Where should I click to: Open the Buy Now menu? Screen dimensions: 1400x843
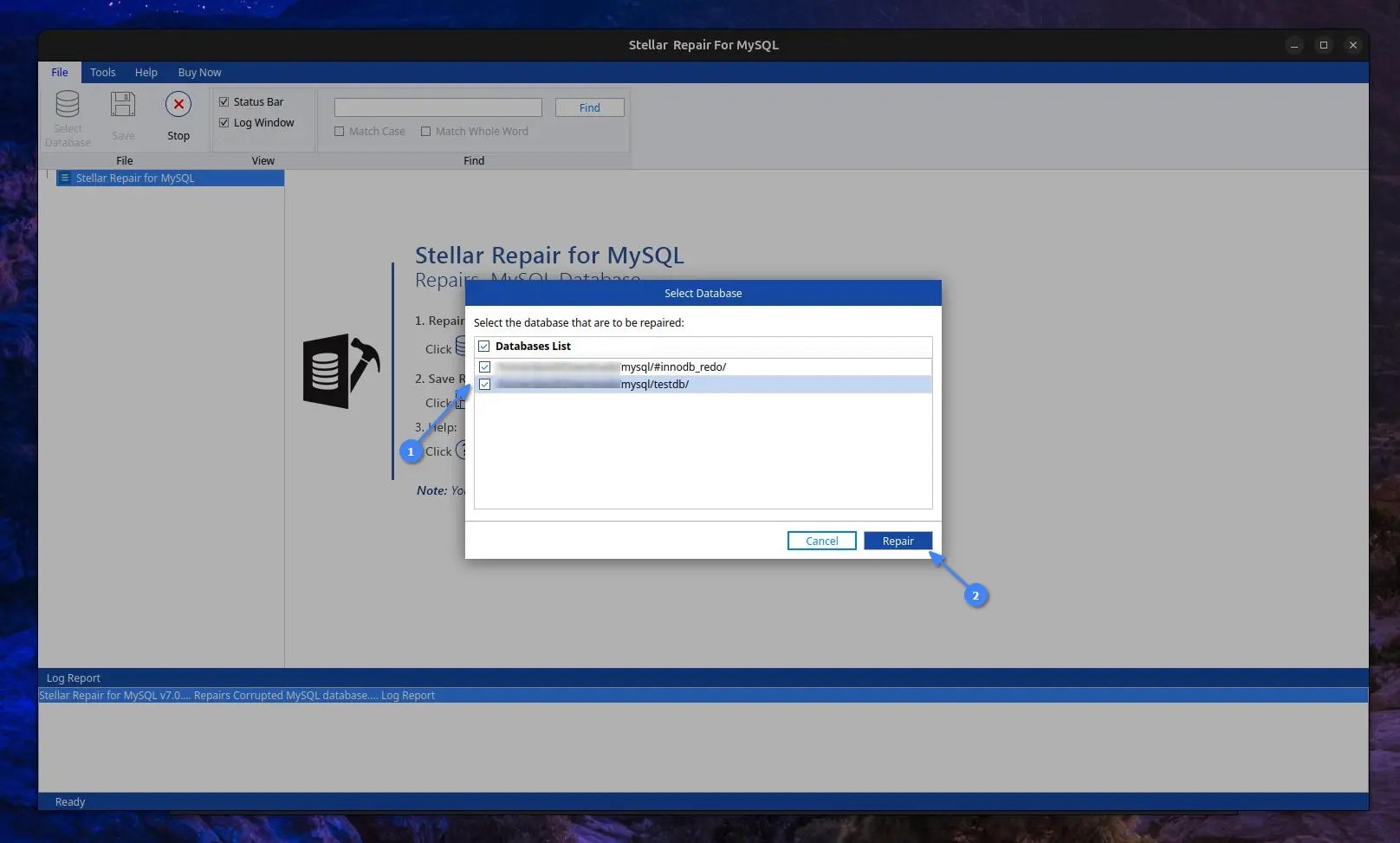coord(199,72)
